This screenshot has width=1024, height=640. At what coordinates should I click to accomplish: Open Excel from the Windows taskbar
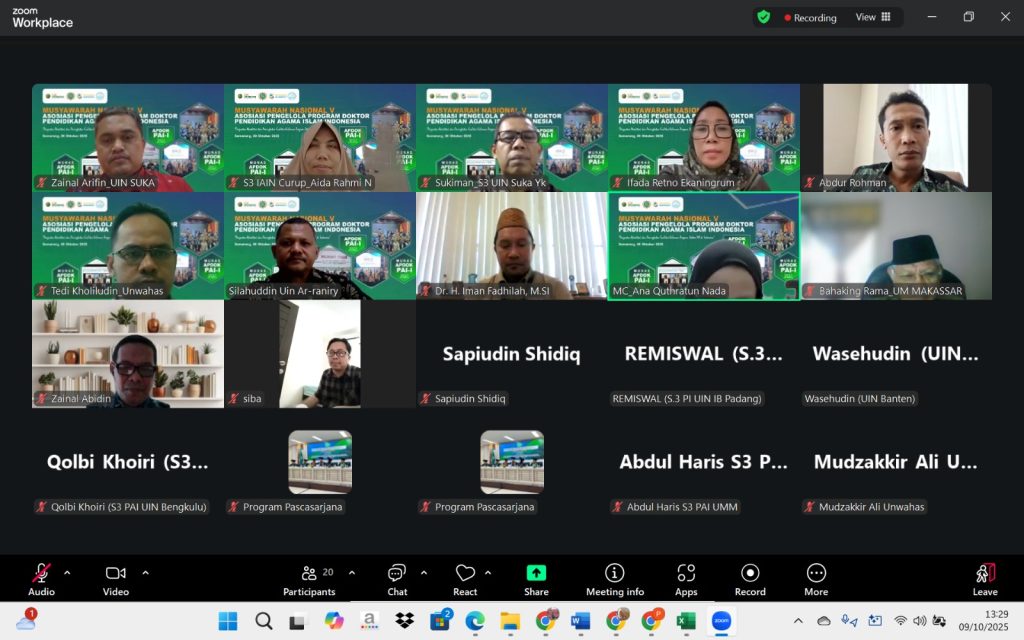tap(686, 621)
